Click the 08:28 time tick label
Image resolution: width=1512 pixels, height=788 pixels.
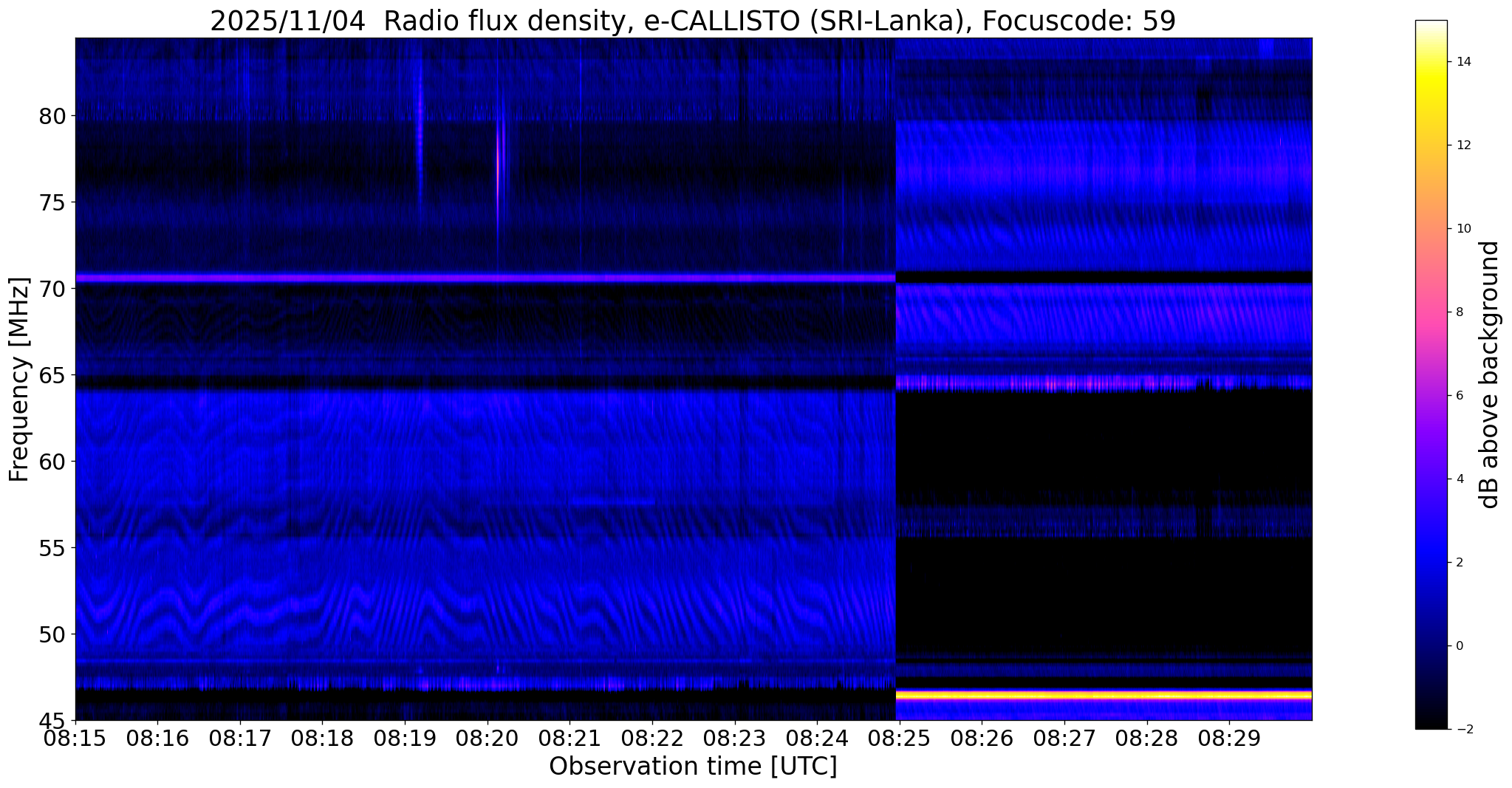point(1146,738)
